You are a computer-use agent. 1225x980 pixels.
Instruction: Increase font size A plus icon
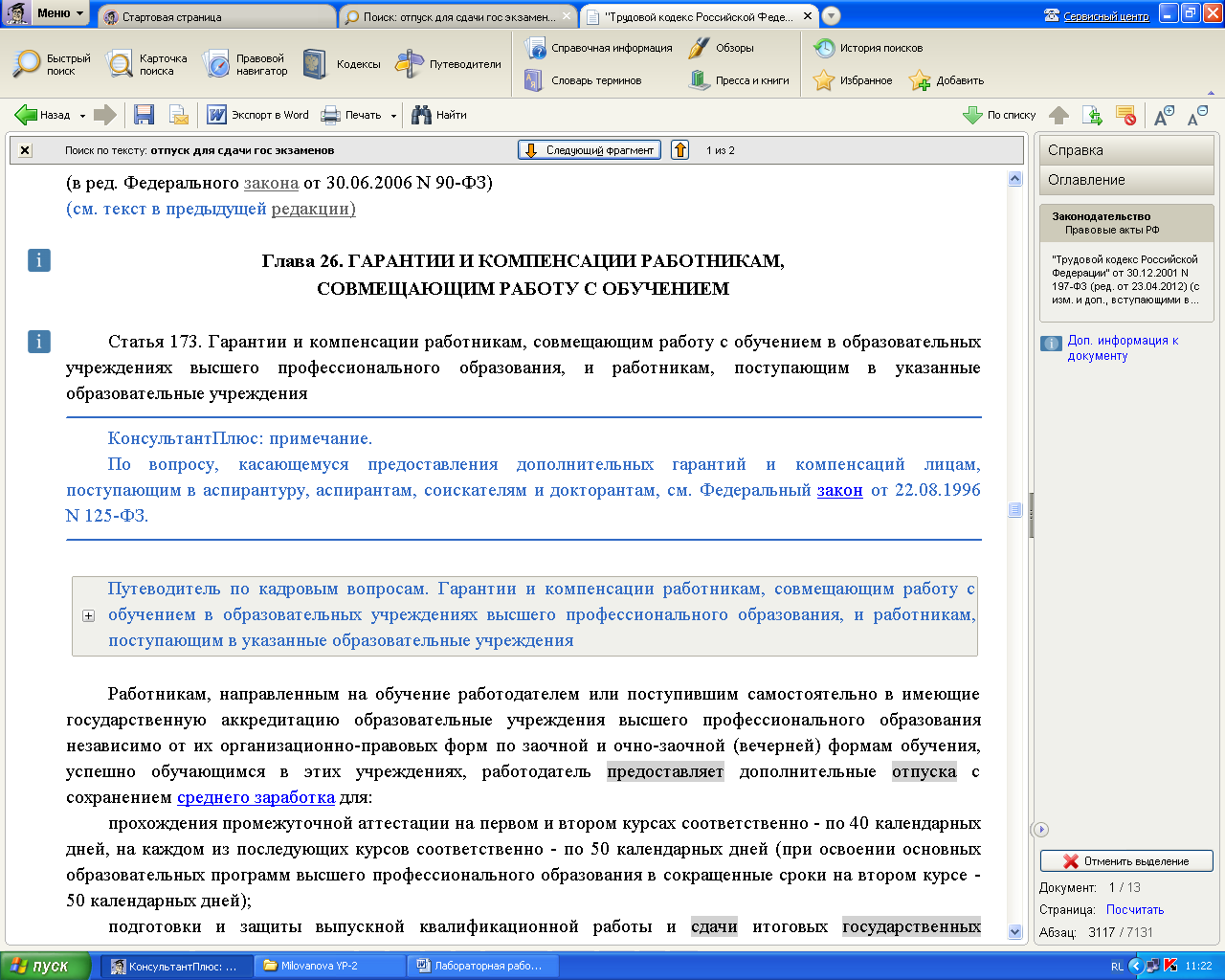tap(1164, 115)
